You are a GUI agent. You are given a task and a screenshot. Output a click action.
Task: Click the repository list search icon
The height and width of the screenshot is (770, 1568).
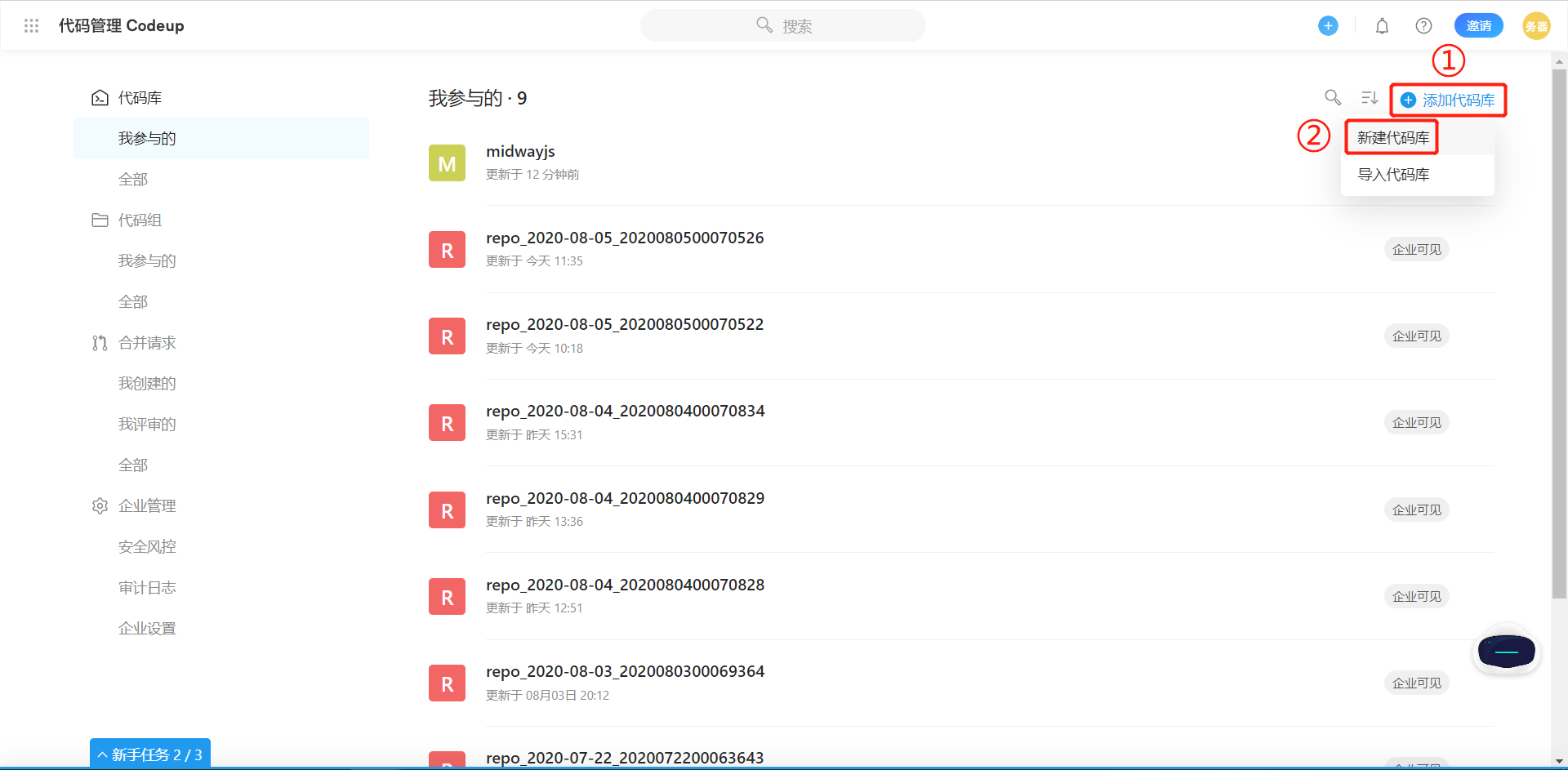tap(1333, 98)
